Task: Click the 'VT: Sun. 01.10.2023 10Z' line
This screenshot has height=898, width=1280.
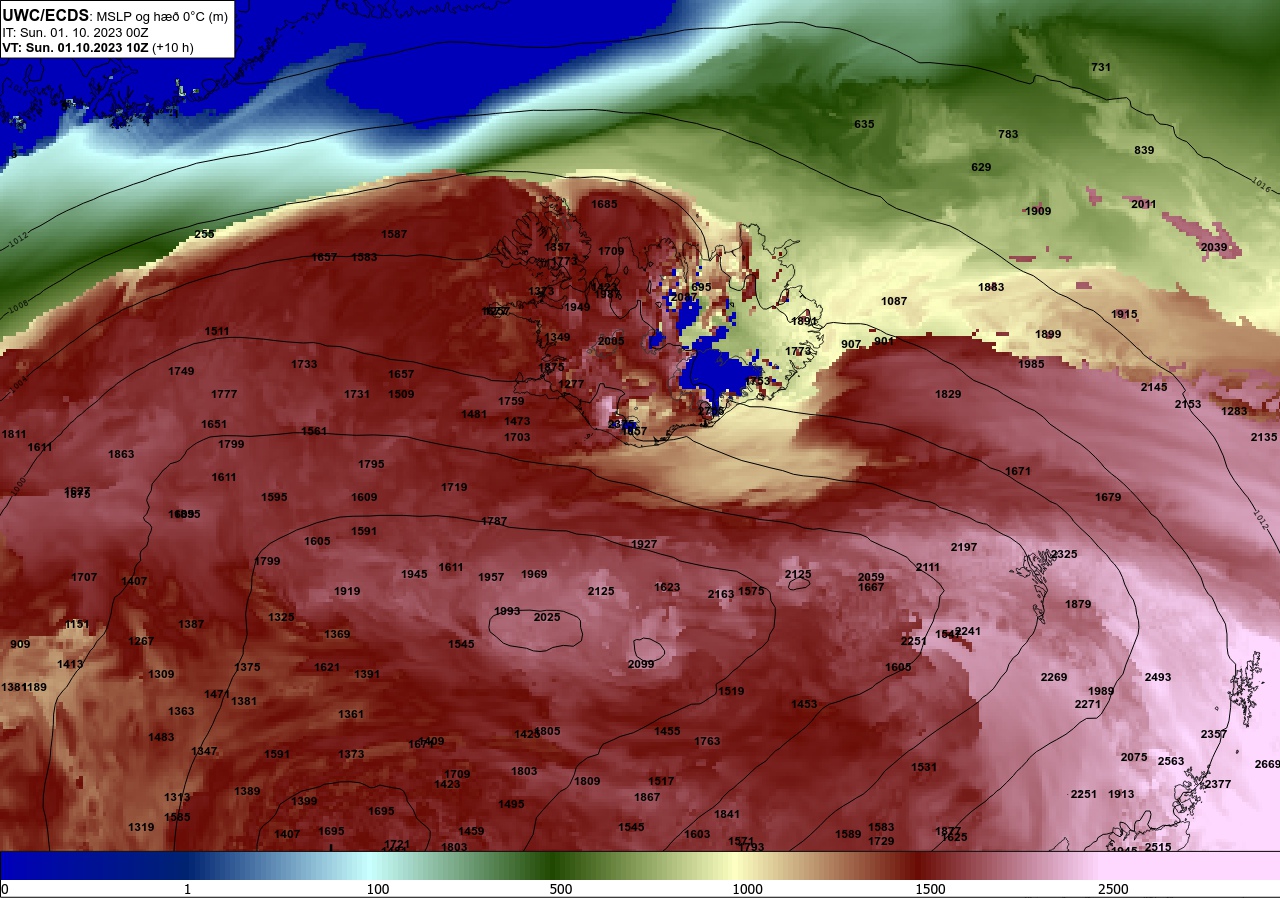Action: point(75,47)
